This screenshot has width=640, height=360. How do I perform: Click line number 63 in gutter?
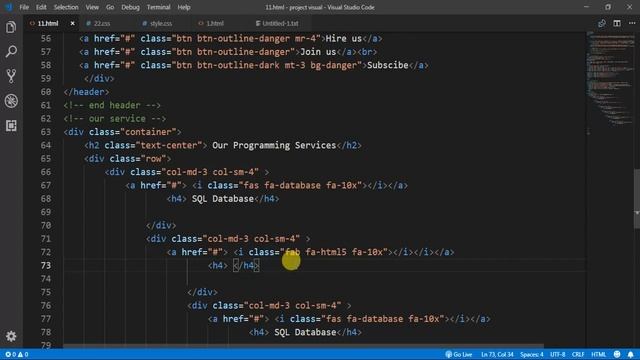tap(46, 132)
